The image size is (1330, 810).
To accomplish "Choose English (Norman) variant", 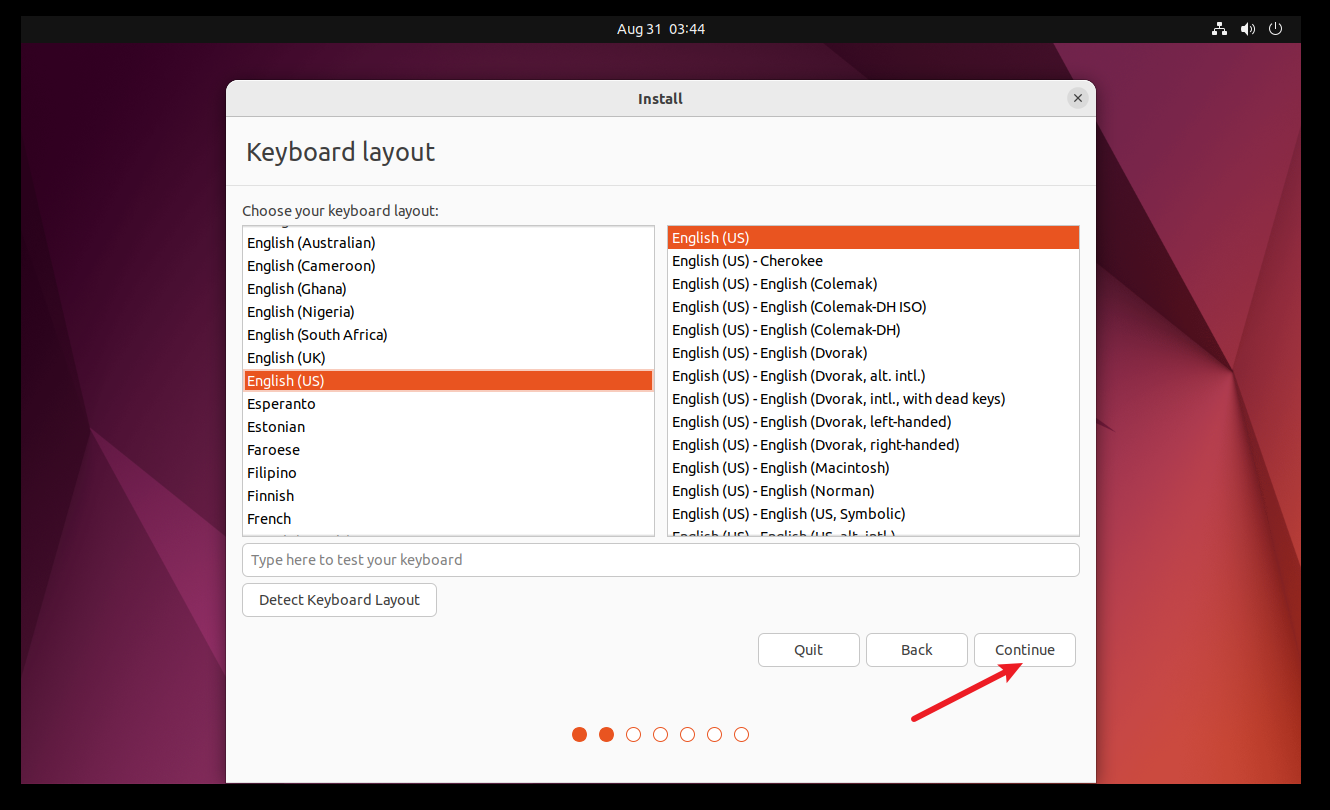I will point(873,491).
